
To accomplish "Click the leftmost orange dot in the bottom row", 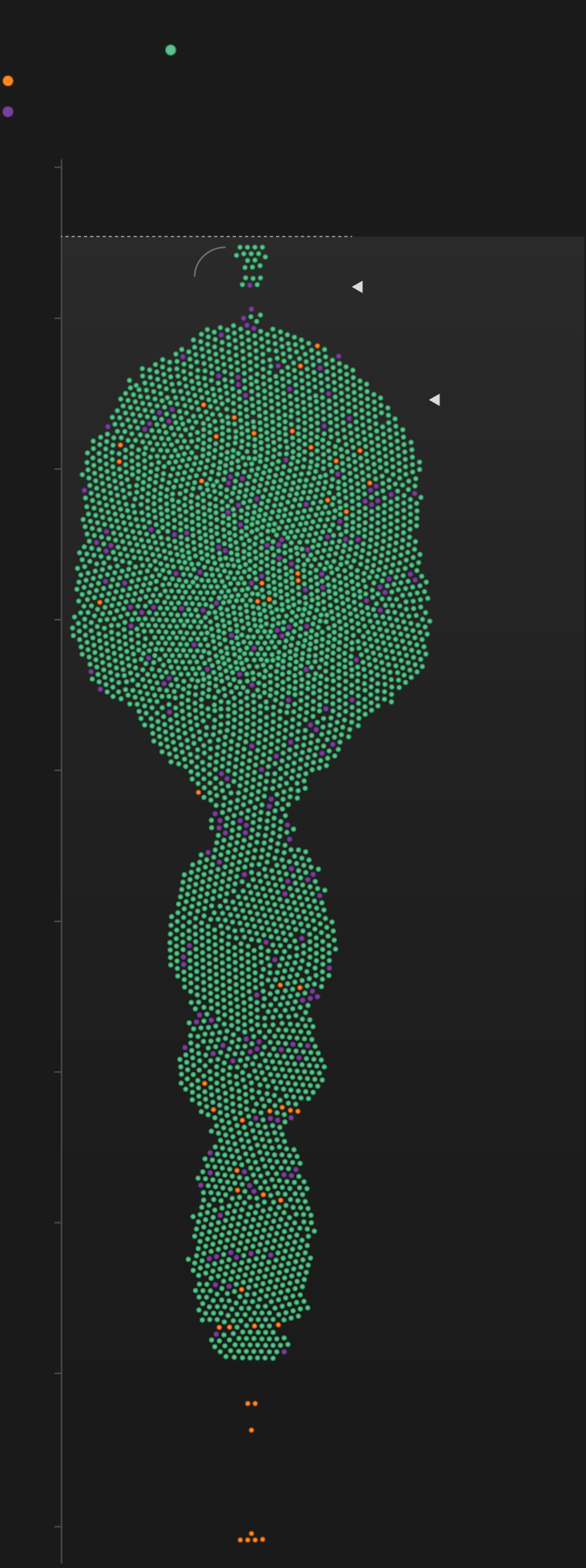I will [241, 1539].
